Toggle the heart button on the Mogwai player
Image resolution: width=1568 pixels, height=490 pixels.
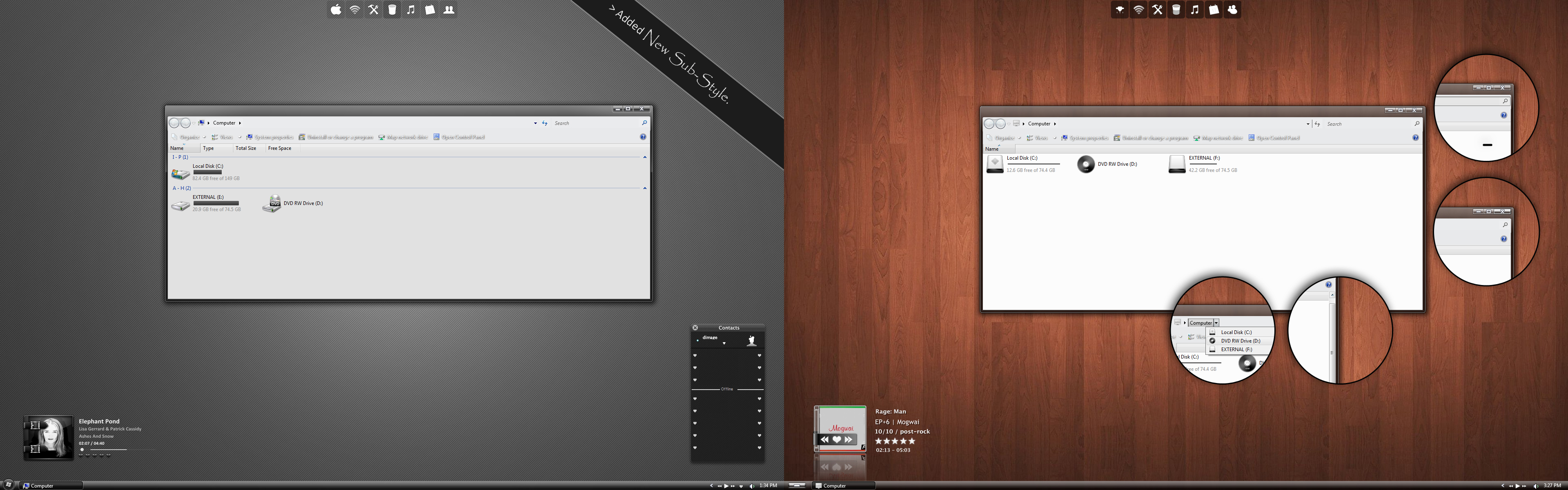click(837, 439)
